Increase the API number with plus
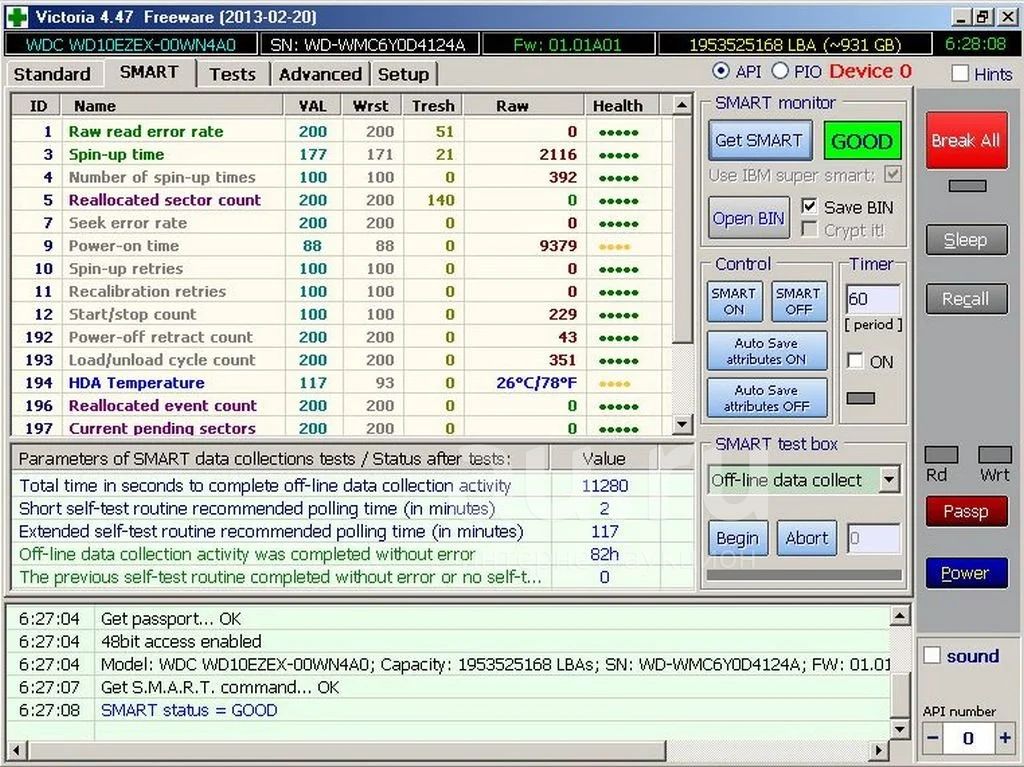This screenshot has width=1024, height=767. coord(1004,738)
